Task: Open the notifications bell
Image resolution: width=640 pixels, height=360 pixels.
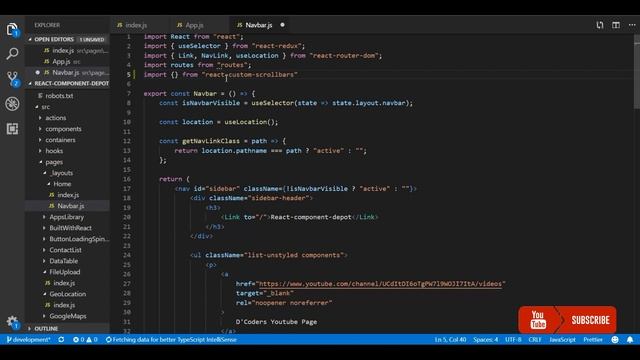Action: coord(630,340)
